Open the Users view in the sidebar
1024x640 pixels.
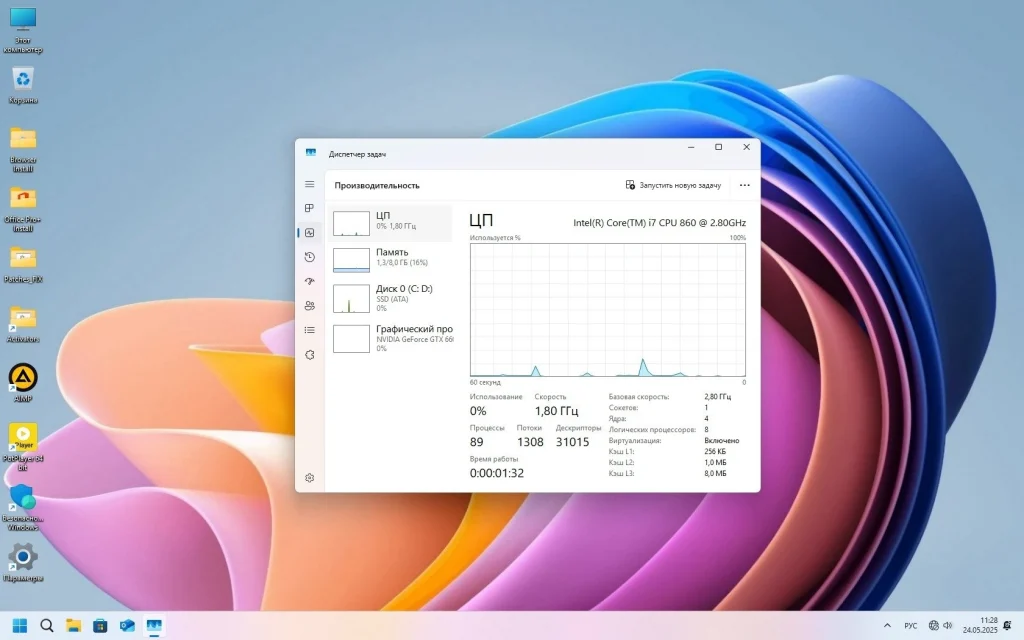309,304
